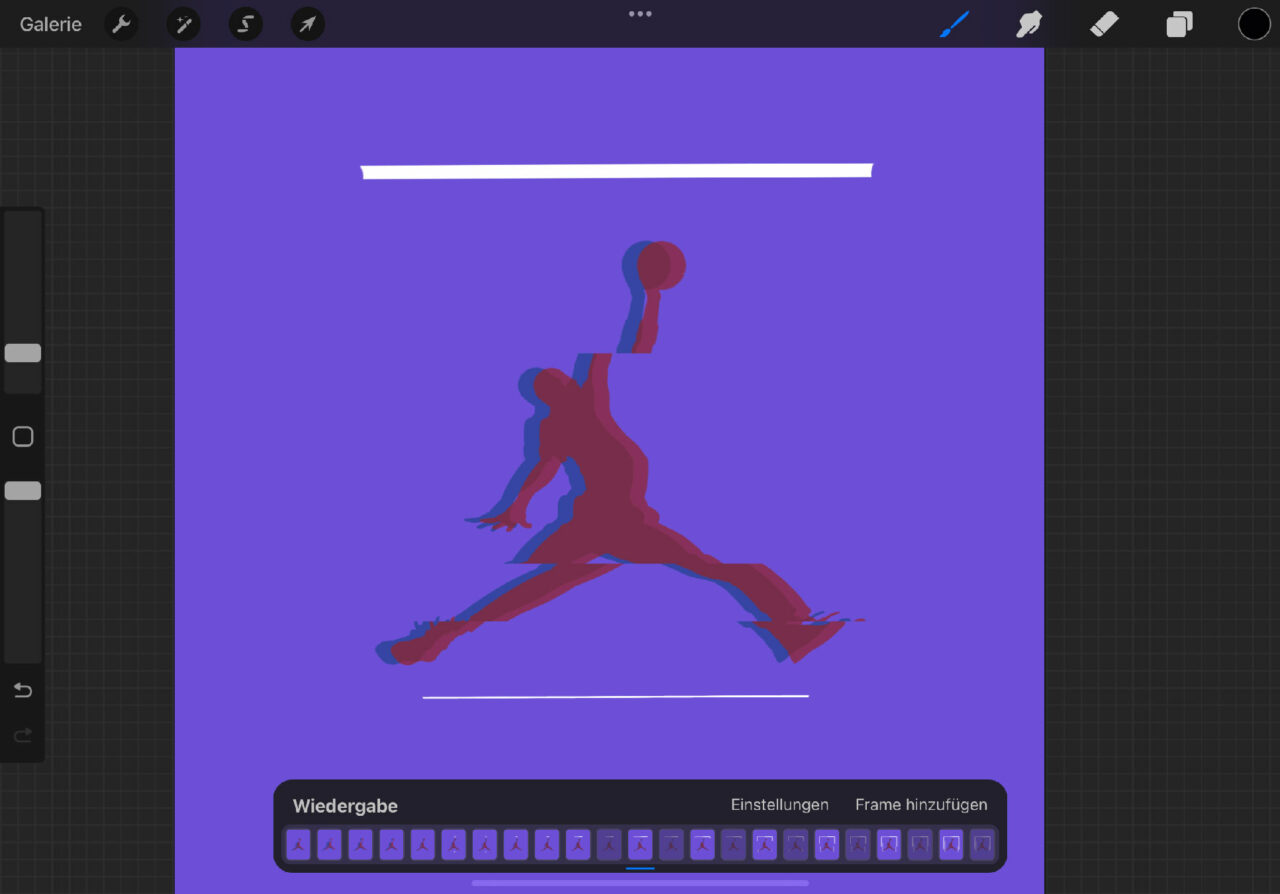
Task: Open the Layers panel
Action: [x=1179, y=24]
